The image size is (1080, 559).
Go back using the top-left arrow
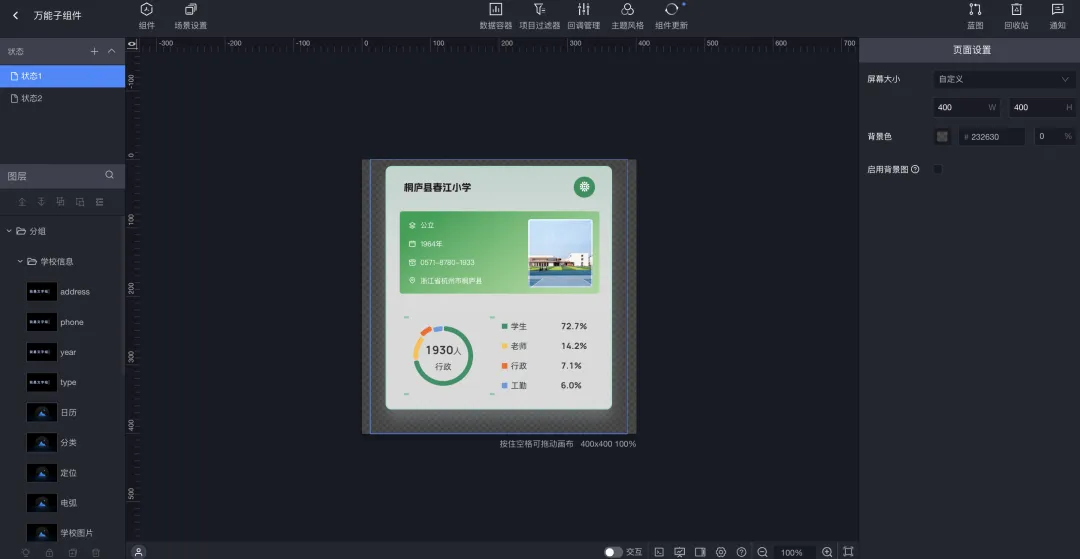[16, 15]
